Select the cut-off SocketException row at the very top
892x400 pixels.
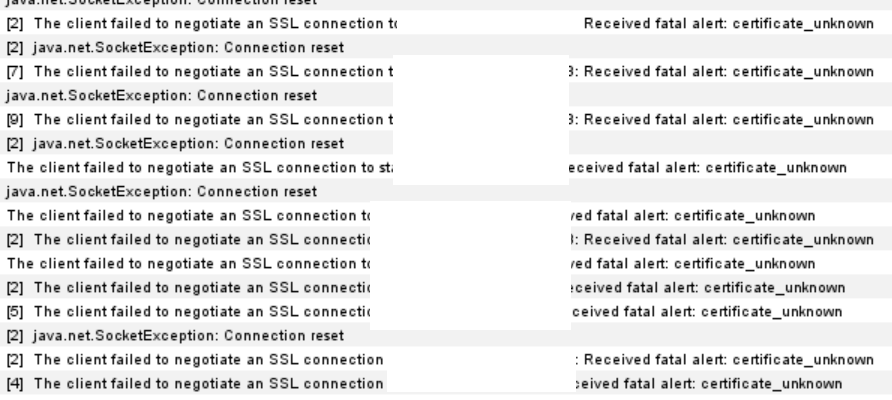point(446,3)
